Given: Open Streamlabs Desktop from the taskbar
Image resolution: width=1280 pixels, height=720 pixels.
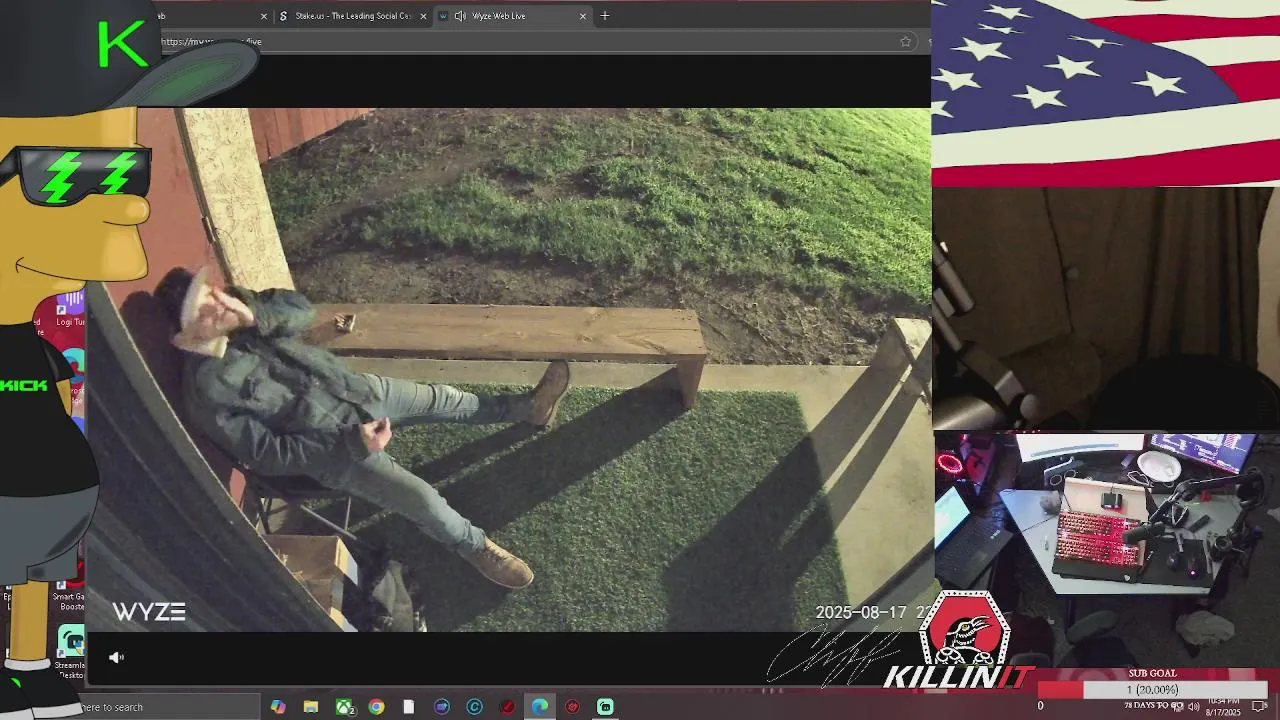Looking at the screenshot, I should coord(605,707).
